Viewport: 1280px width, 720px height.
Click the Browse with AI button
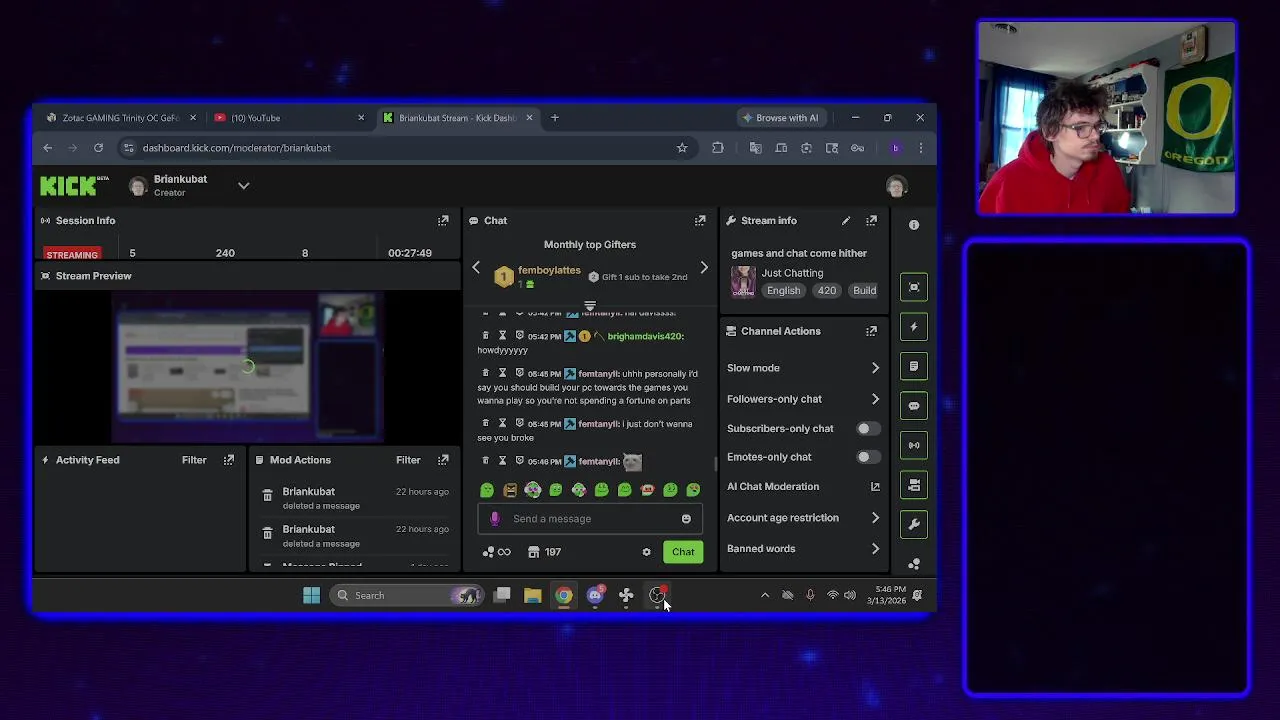779,118
